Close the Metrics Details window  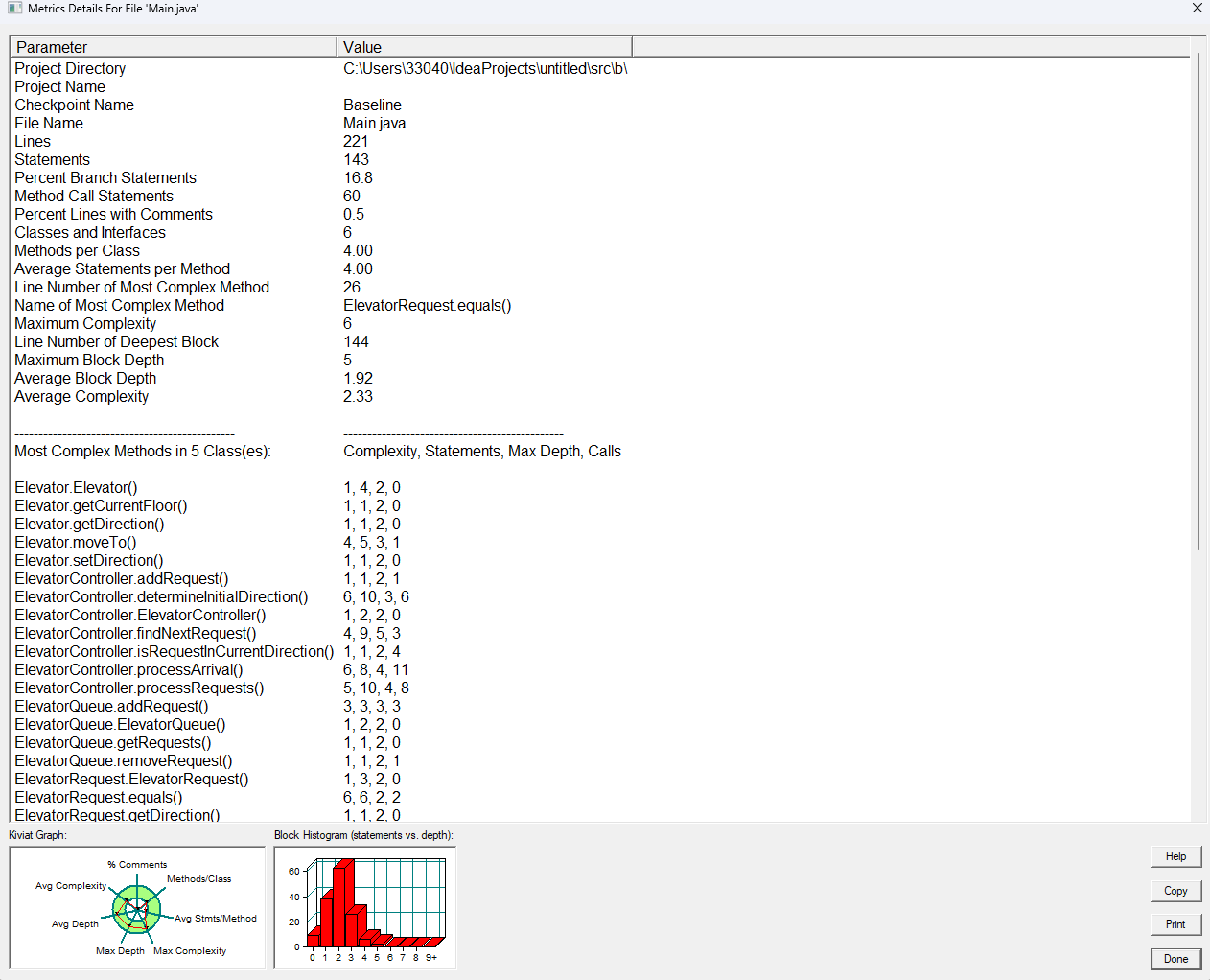point(1197,8)
